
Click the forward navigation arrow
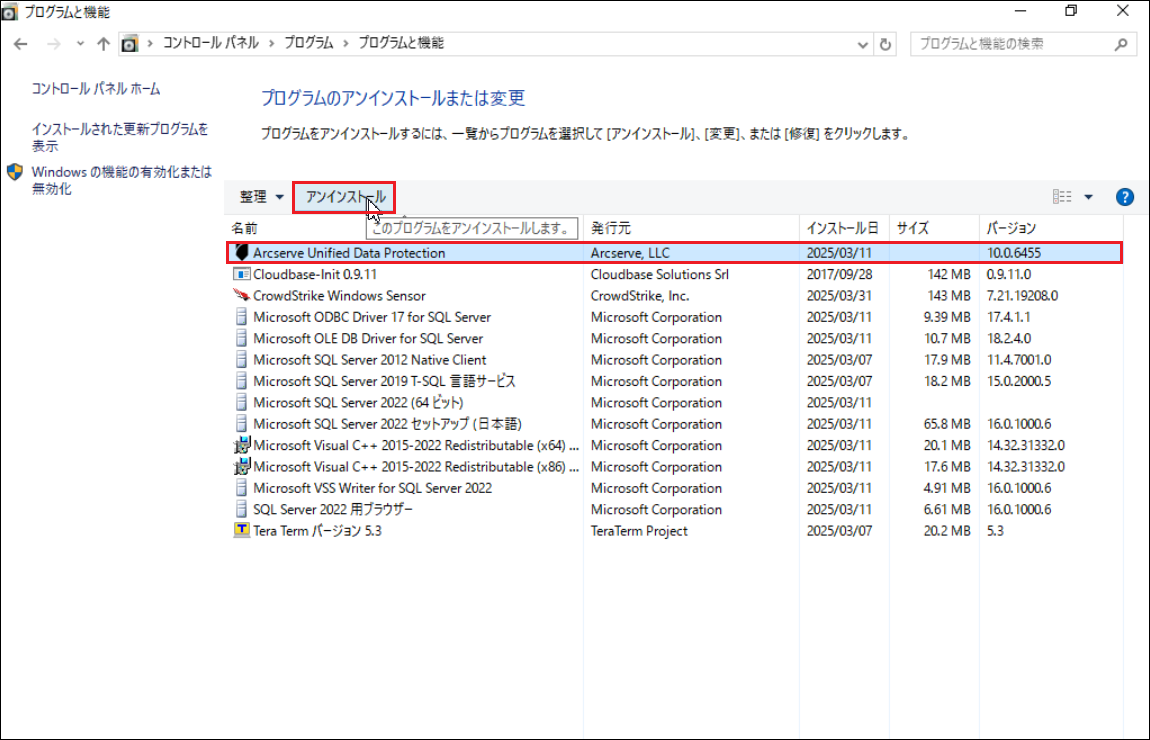point(54,44)
